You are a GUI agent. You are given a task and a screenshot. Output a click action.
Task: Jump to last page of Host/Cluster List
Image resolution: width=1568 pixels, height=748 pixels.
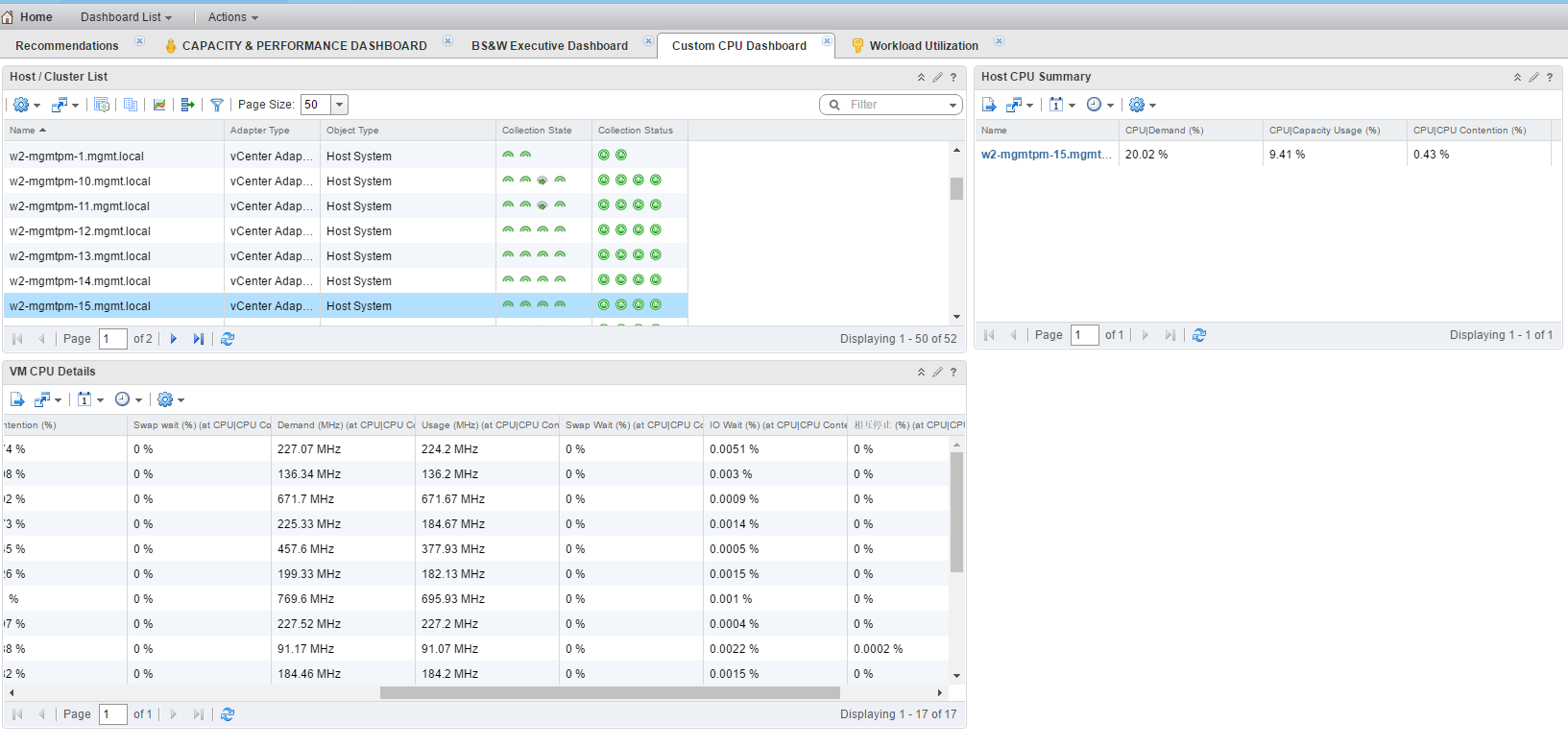[x=198, y=339]
